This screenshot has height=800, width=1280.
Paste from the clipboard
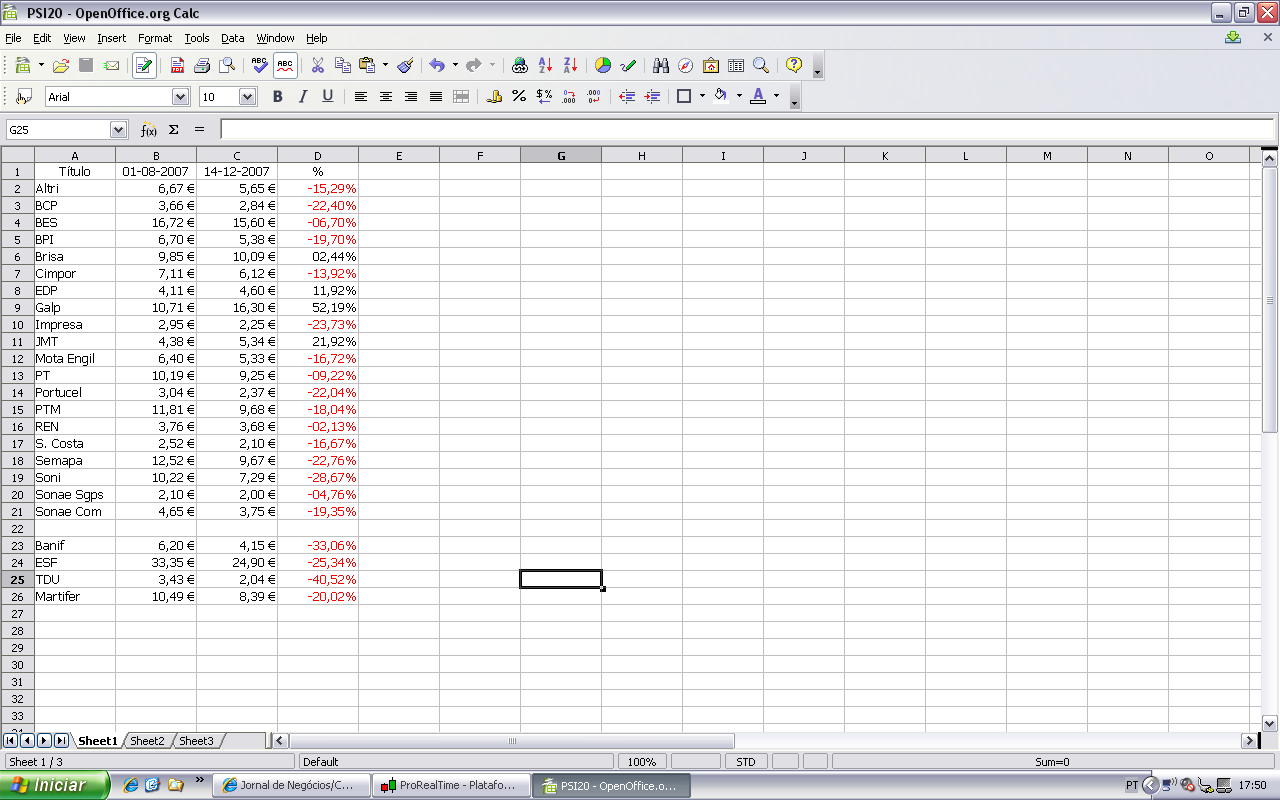(367, 66)
